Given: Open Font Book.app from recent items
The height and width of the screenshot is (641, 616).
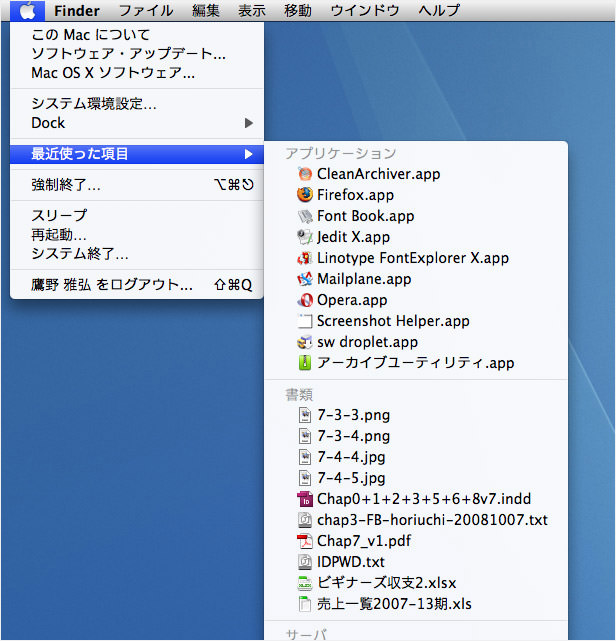Looking at the screenshot, I should [416, 216].
